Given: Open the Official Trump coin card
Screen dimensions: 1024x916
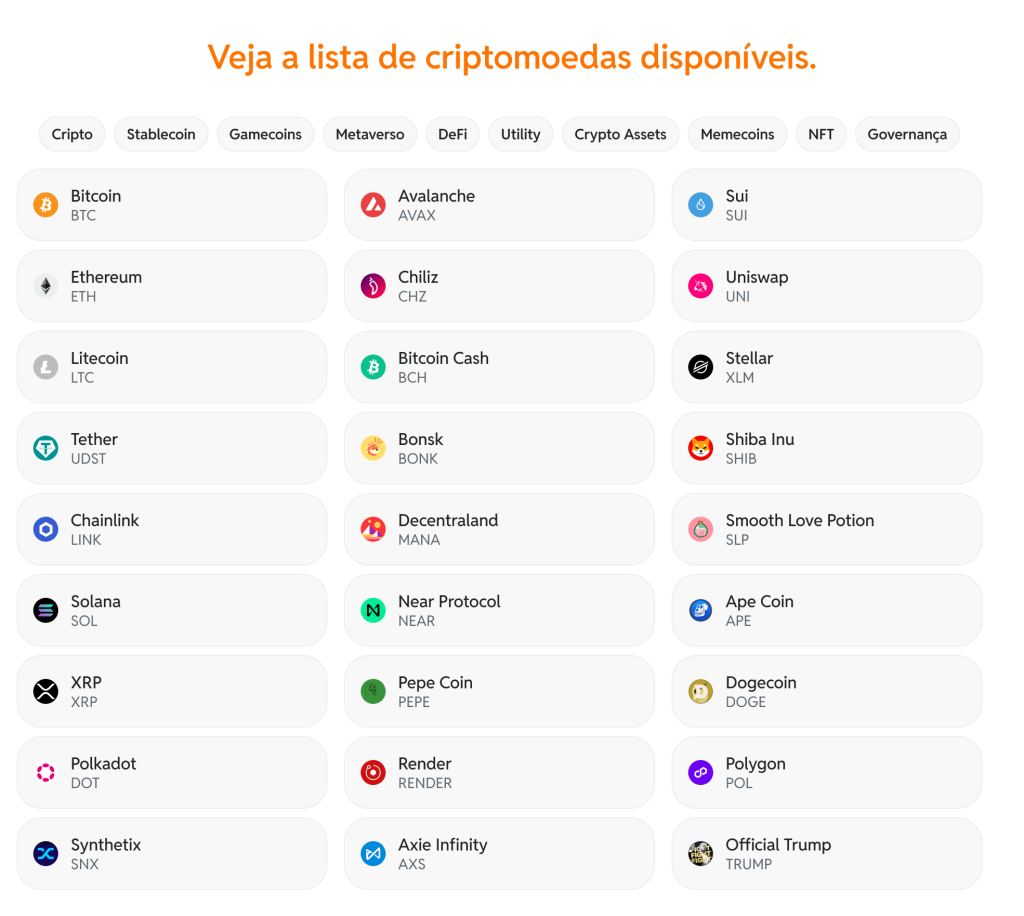Looking at the screenshot, I should (x=827, y=853).
